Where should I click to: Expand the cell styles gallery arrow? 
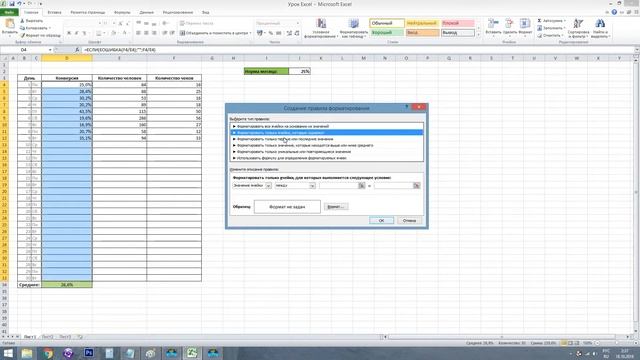click(x=478, y=35)
